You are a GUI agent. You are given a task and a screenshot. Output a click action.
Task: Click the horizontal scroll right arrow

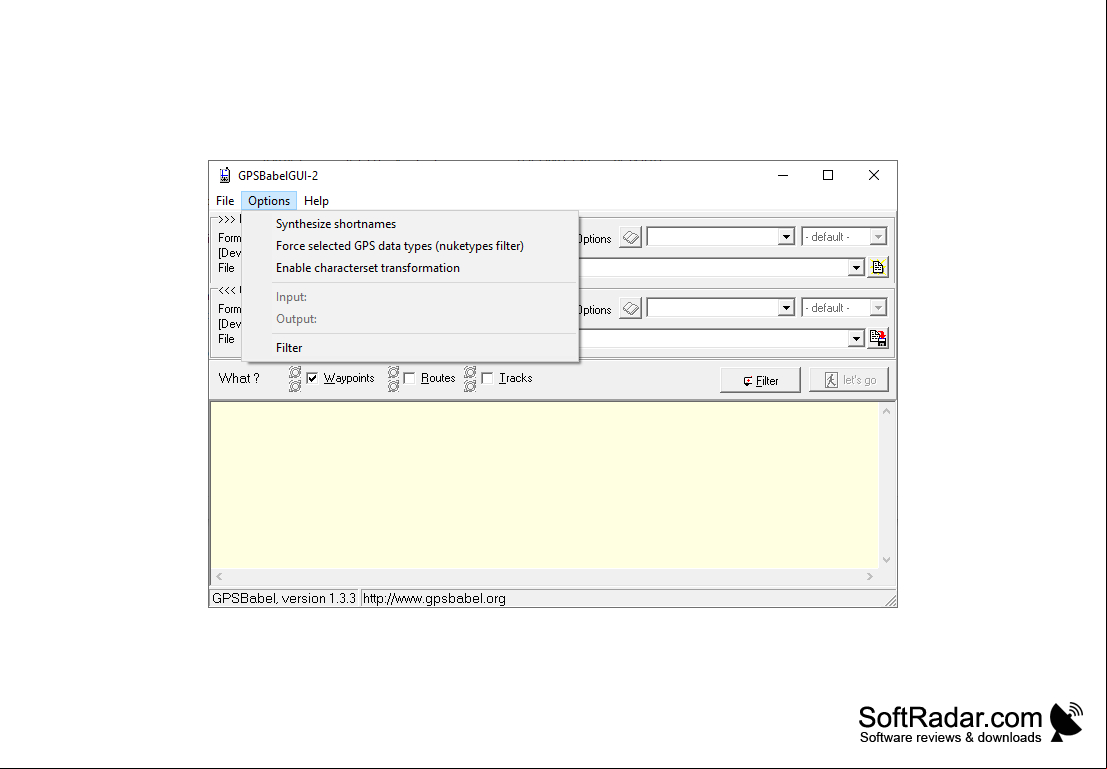pyautogui.click(x=870, y=577)
